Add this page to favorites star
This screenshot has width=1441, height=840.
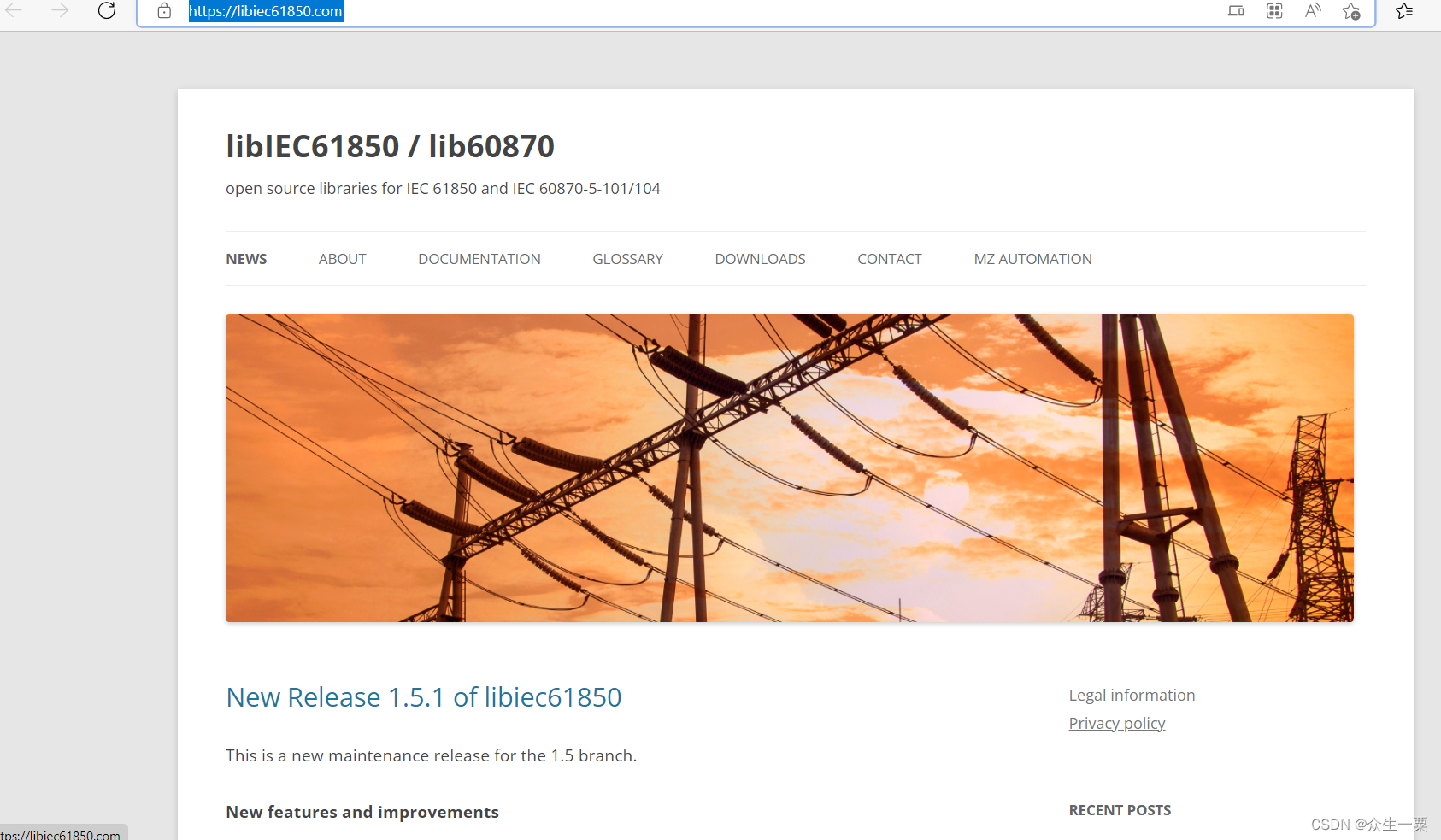[x=1351, y=11]
